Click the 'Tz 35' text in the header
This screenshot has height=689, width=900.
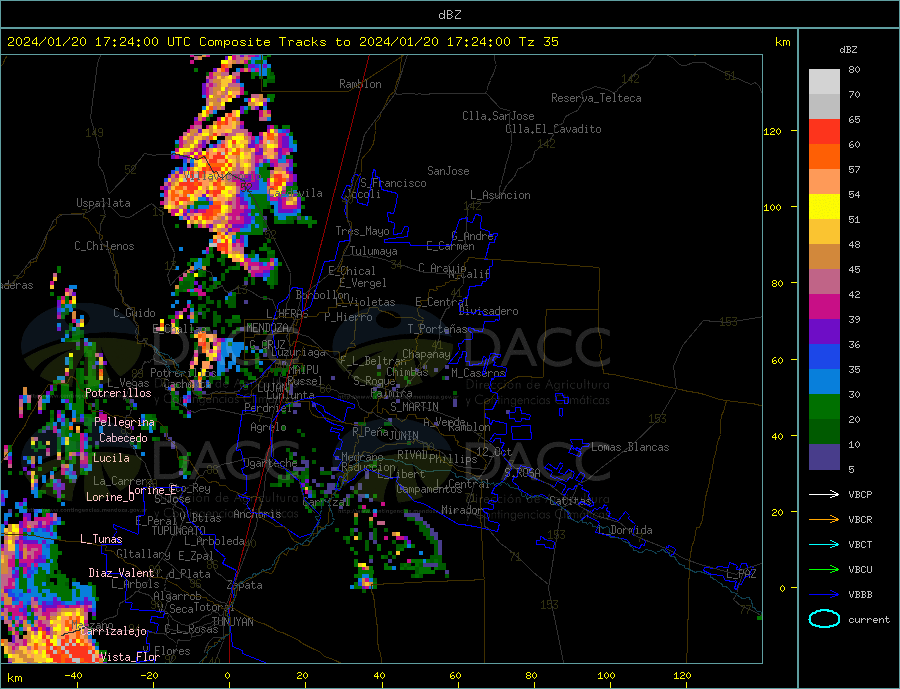[x=538, y=42]
